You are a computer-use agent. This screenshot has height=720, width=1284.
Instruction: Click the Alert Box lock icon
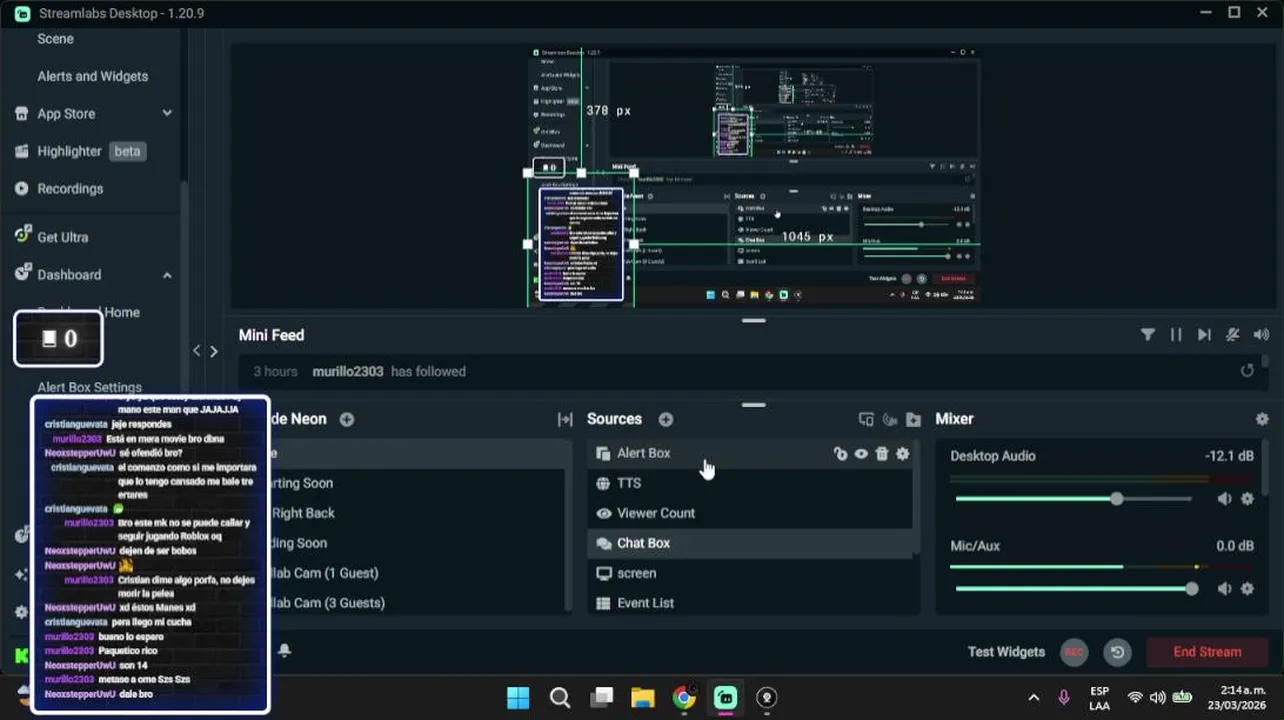(840, 453)
